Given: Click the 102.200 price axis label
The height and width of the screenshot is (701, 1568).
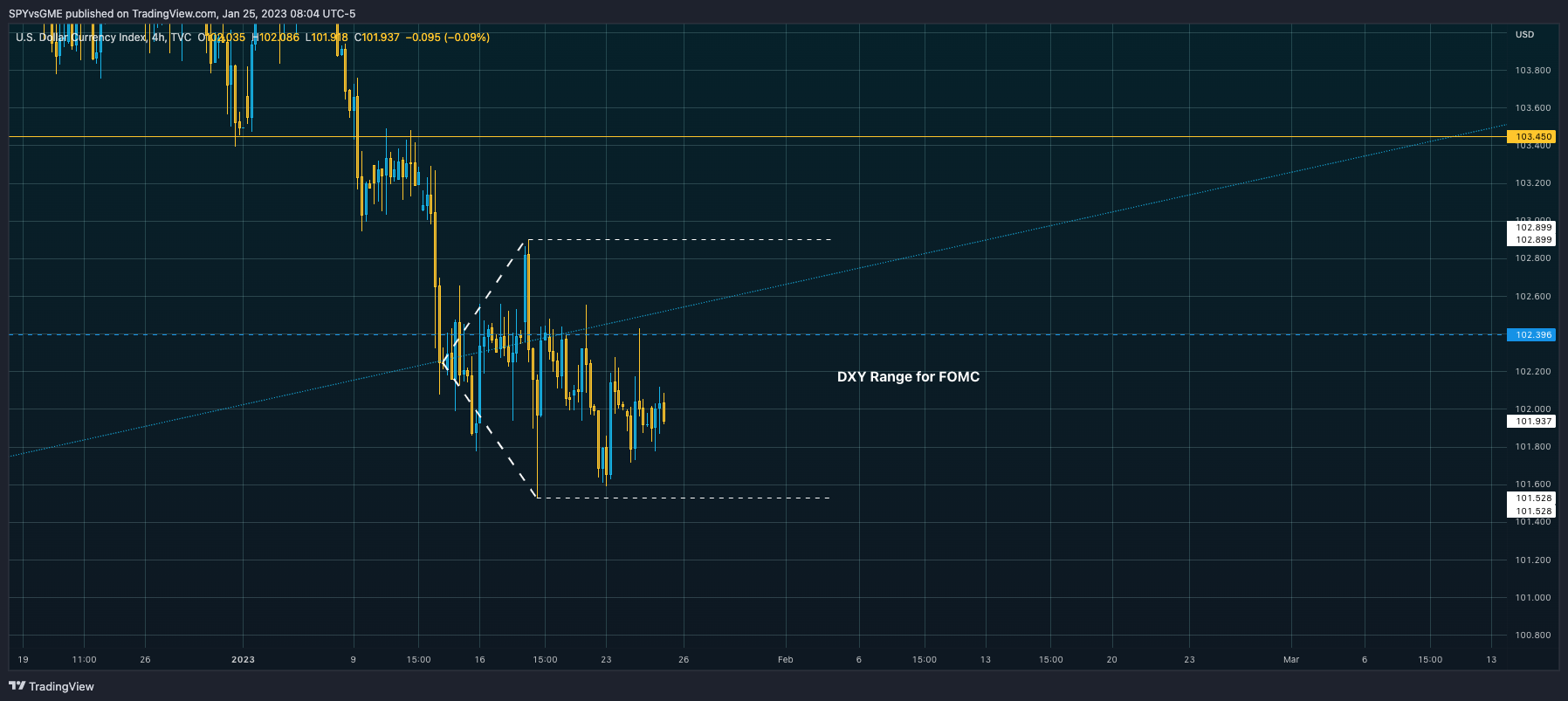Looking at the screenshot, I should (x=1533, y=372).
